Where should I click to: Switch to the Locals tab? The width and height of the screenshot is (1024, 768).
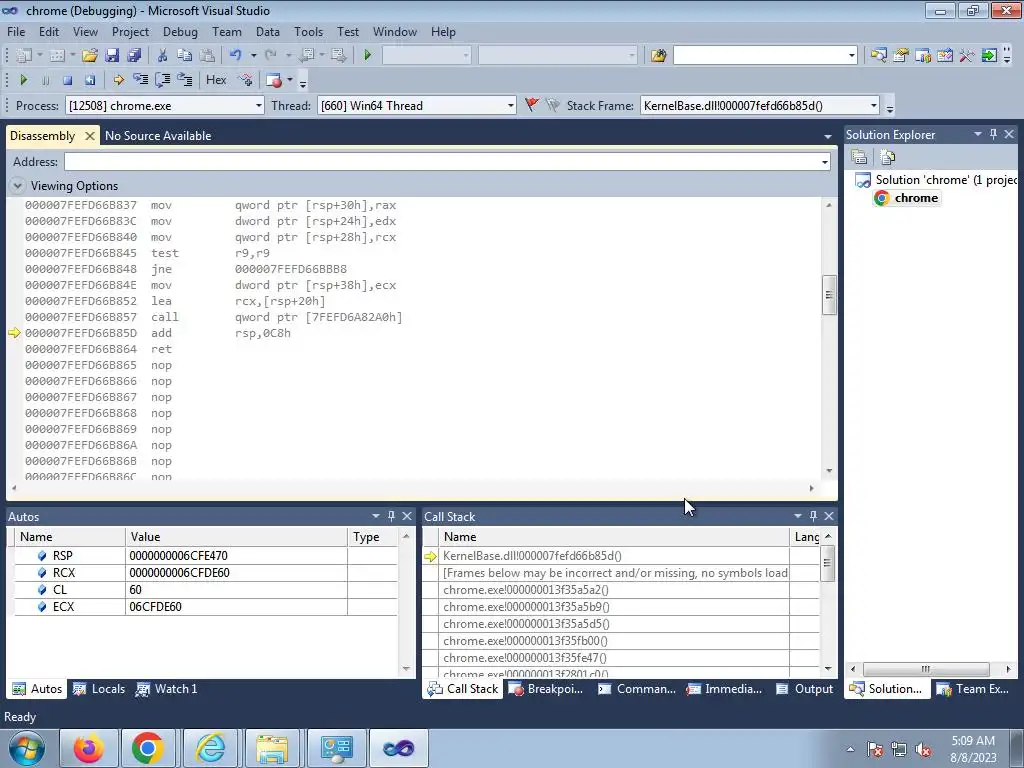(x=99, y=688)
